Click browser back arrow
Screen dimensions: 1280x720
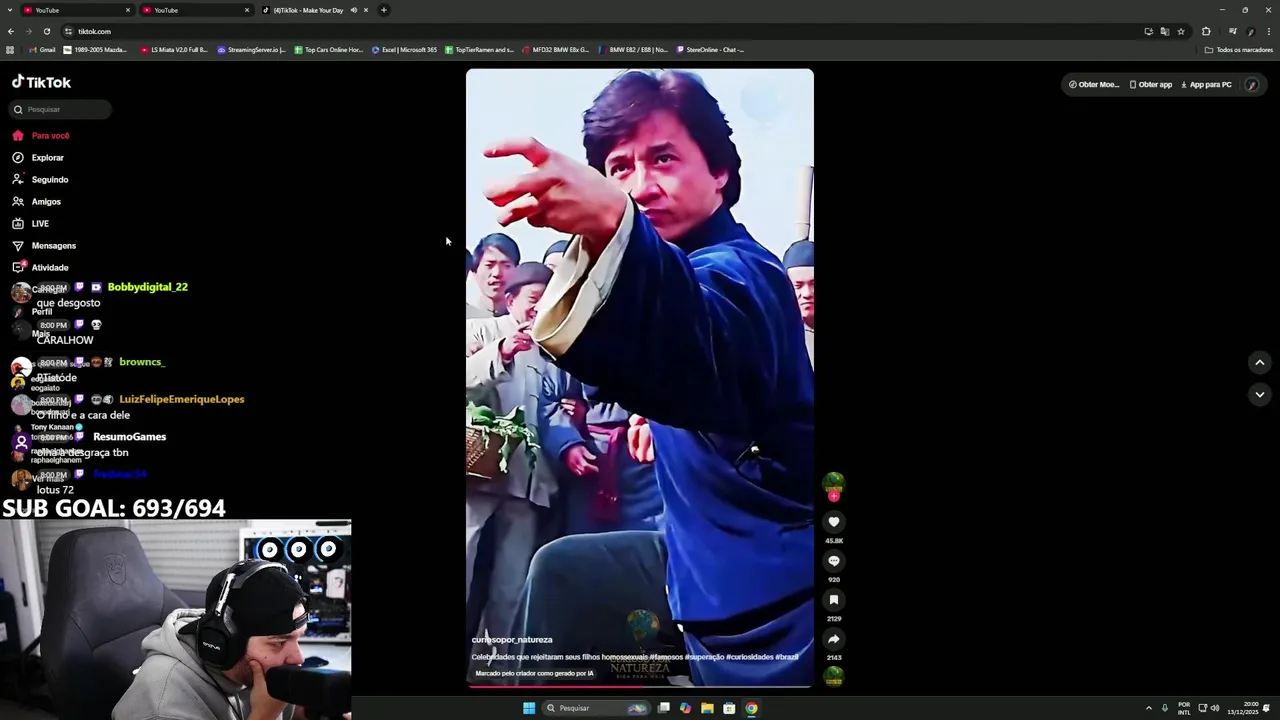coord(11,31)
